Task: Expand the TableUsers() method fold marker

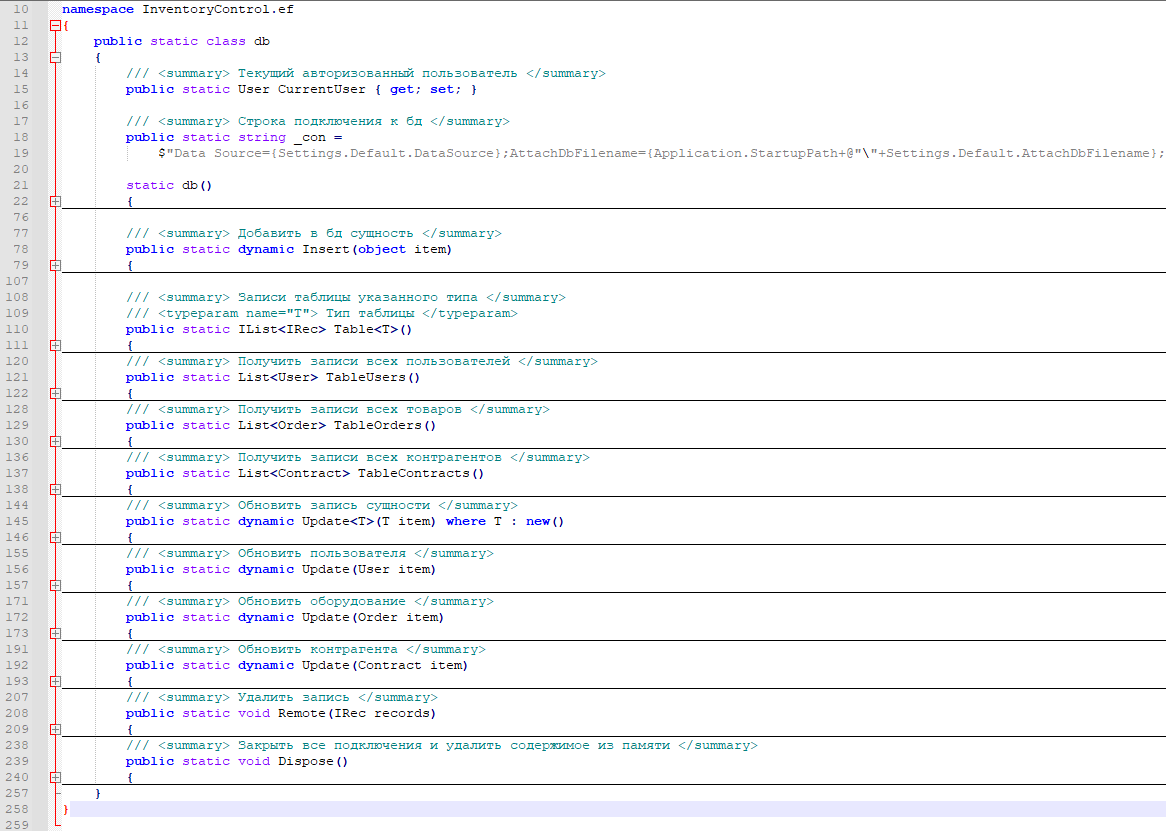Action: tap(55, 394)
